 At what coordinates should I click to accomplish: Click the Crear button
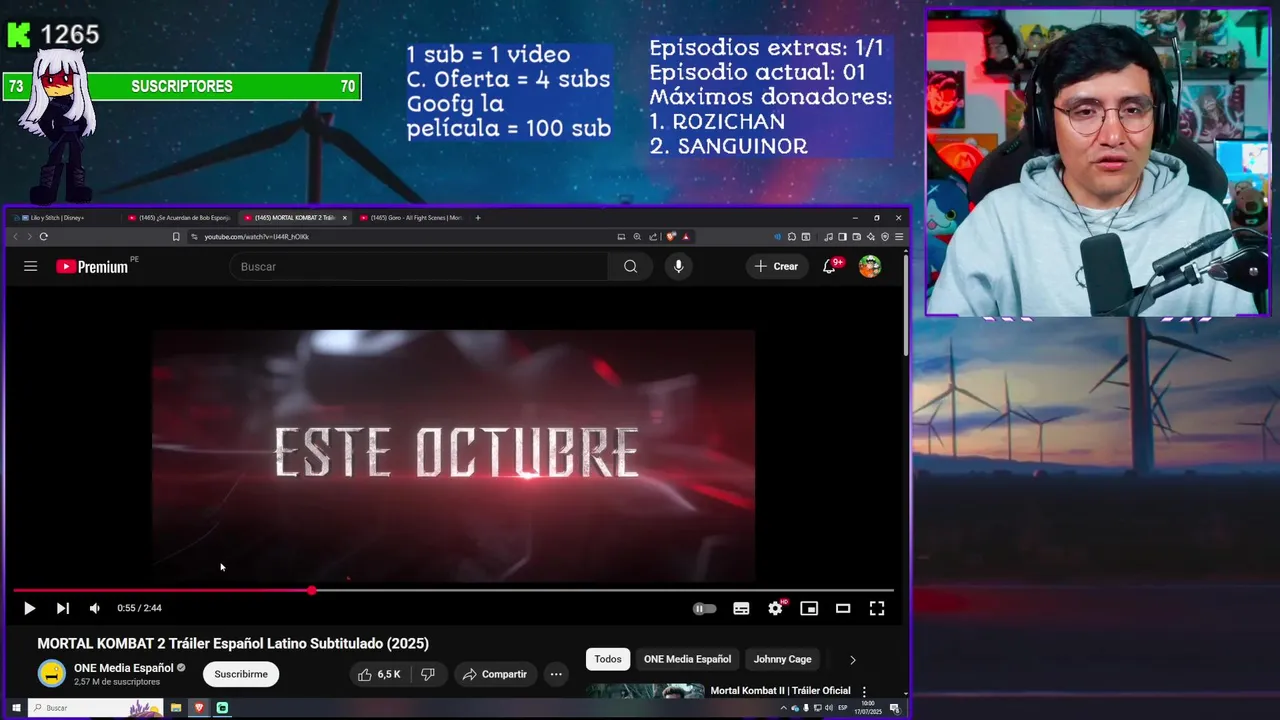click(777, 266)
